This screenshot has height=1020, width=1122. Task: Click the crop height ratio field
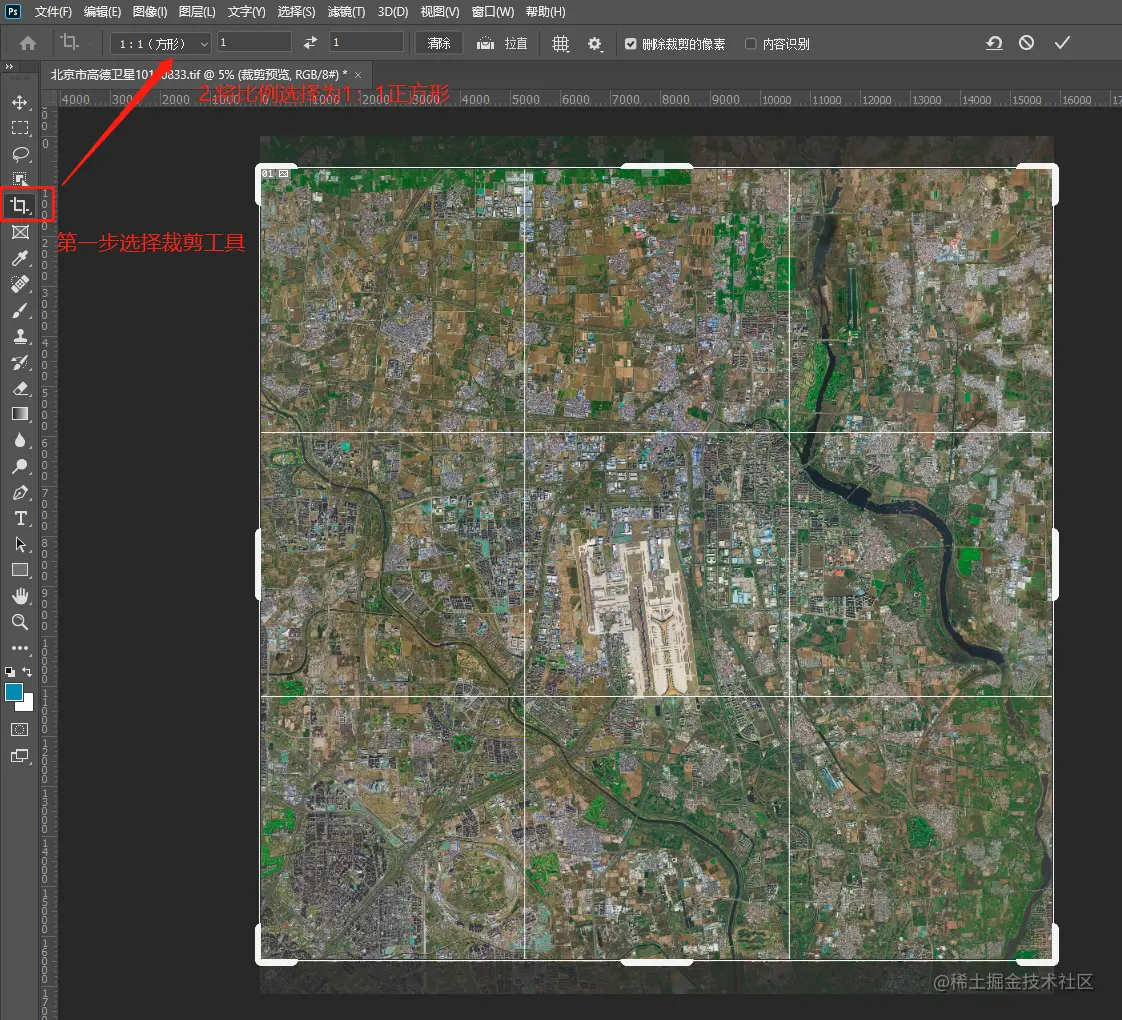(366, 42)
